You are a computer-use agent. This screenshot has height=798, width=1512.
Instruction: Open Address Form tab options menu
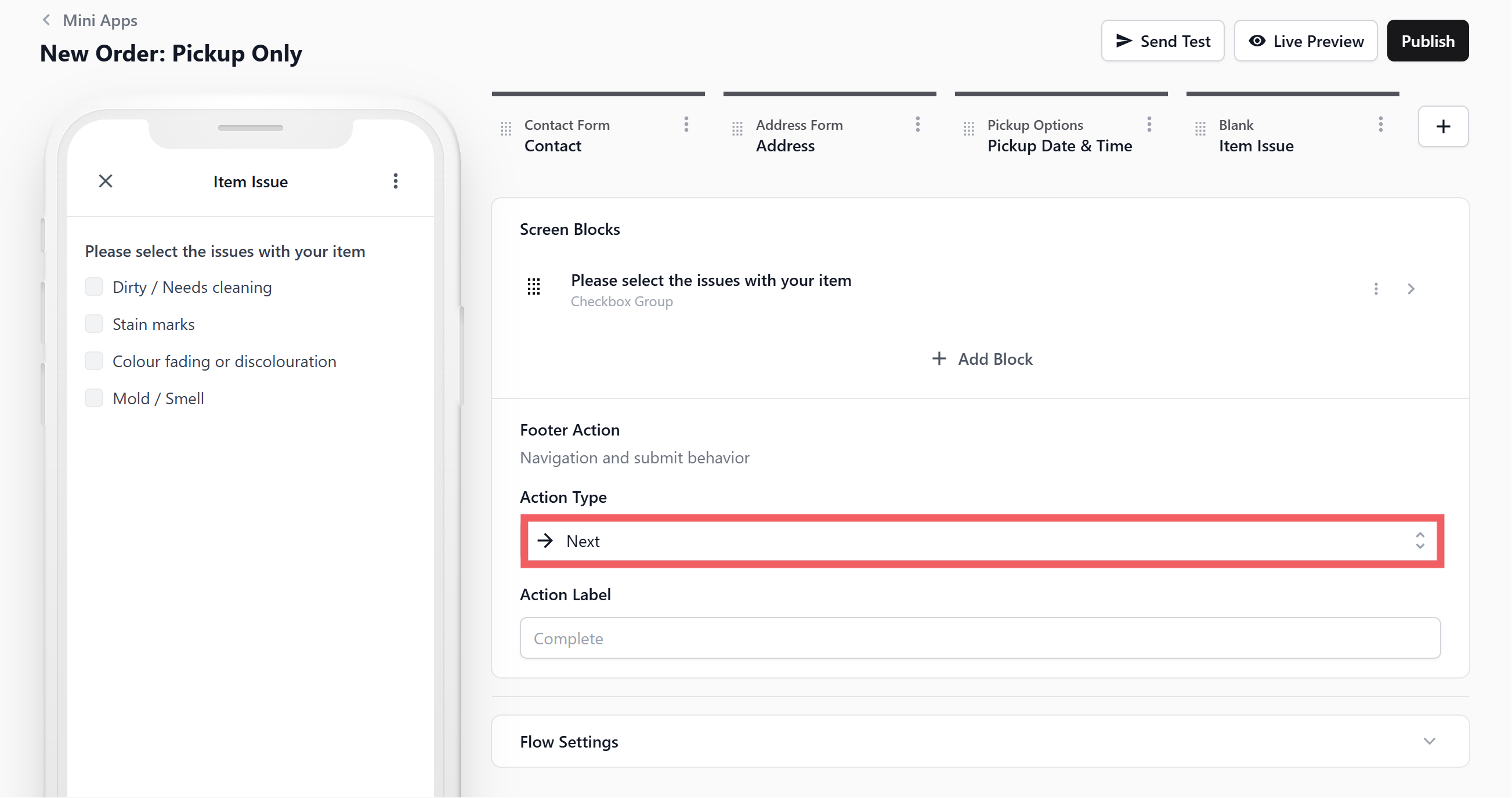pyautogui.click(x=917, y=124)
